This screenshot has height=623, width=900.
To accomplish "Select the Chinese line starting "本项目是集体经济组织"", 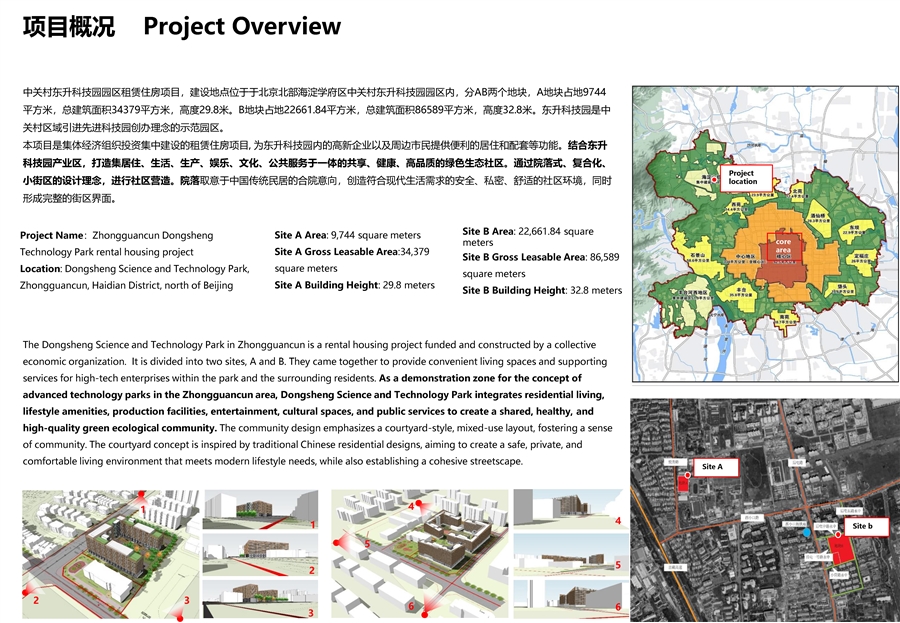I will 315,145.
